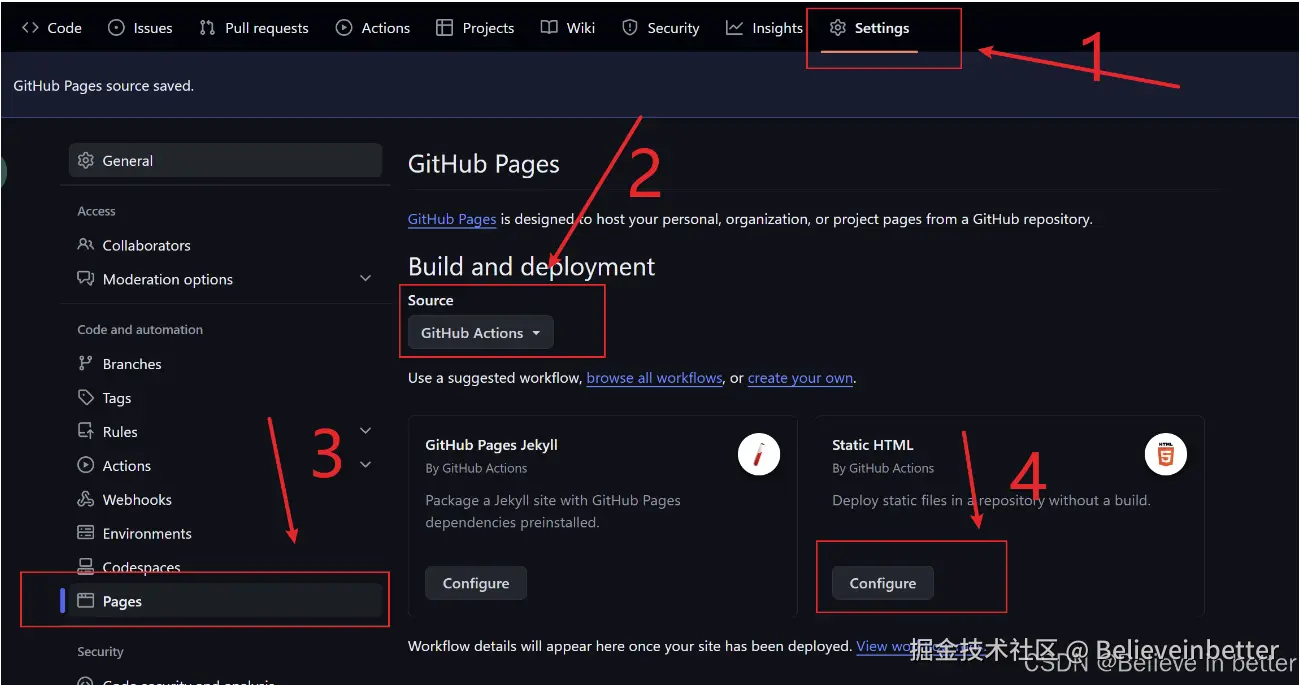1300x685 pixels.
Task: Click the browse all workflows link
Action: click(x=655, y=378)
